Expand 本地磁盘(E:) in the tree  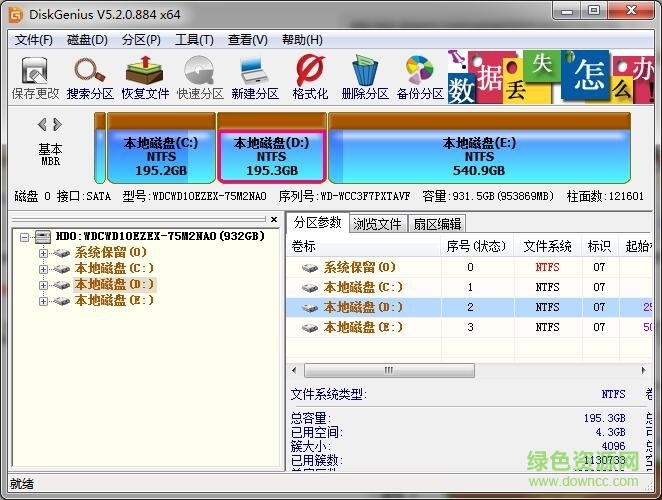43,301
